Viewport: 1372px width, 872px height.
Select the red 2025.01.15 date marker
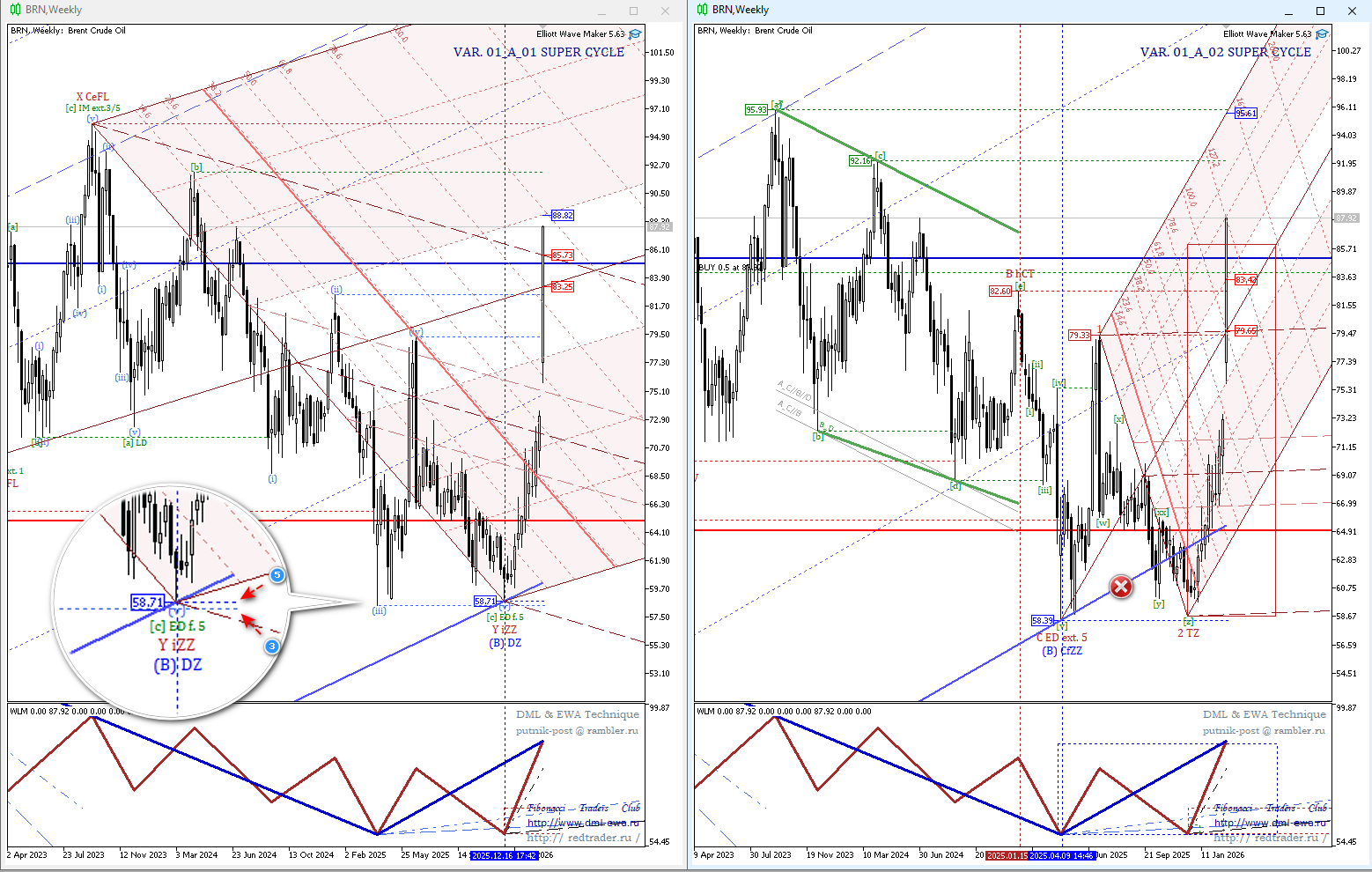pos(1007,855)
